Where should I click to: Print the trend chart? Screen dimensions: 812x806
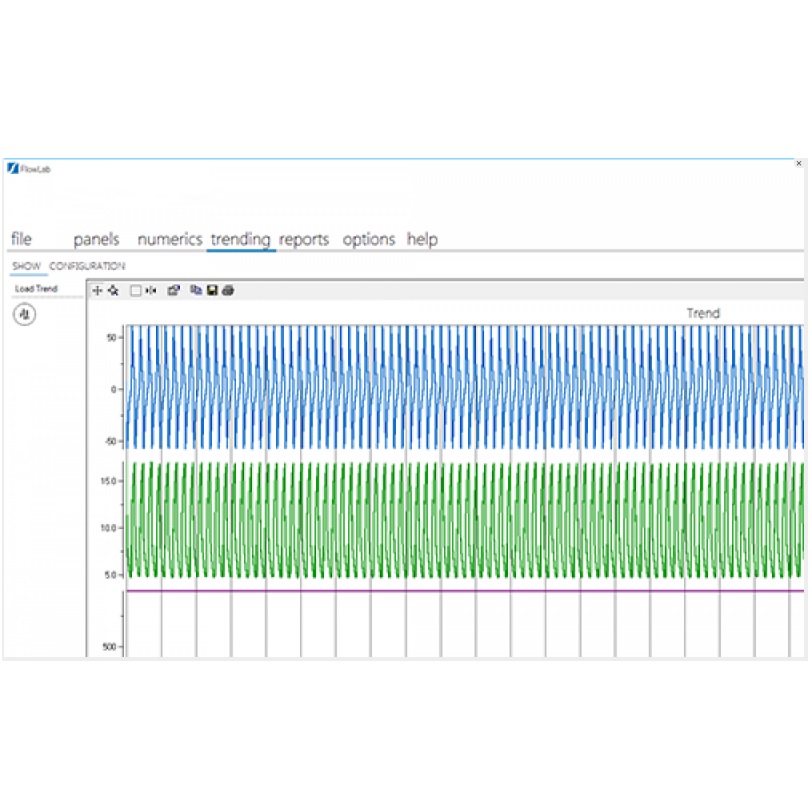(227, 291)
